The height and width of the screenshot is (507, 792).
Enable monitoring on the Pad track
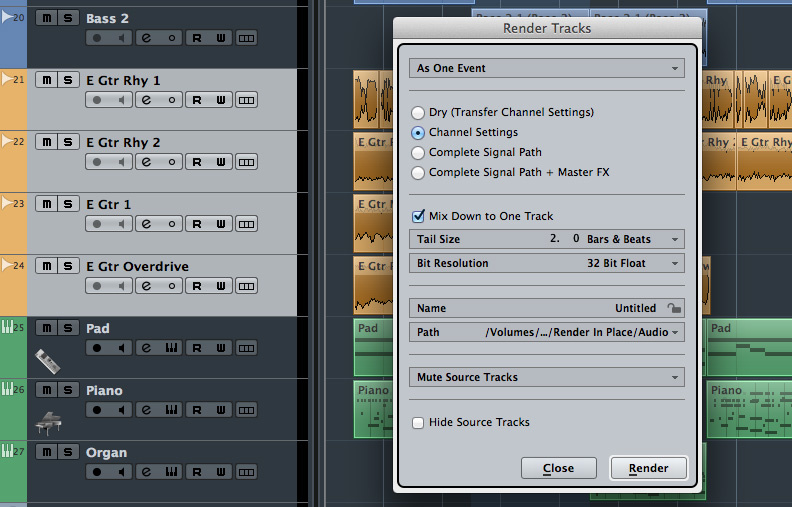(x=121, y=348)
